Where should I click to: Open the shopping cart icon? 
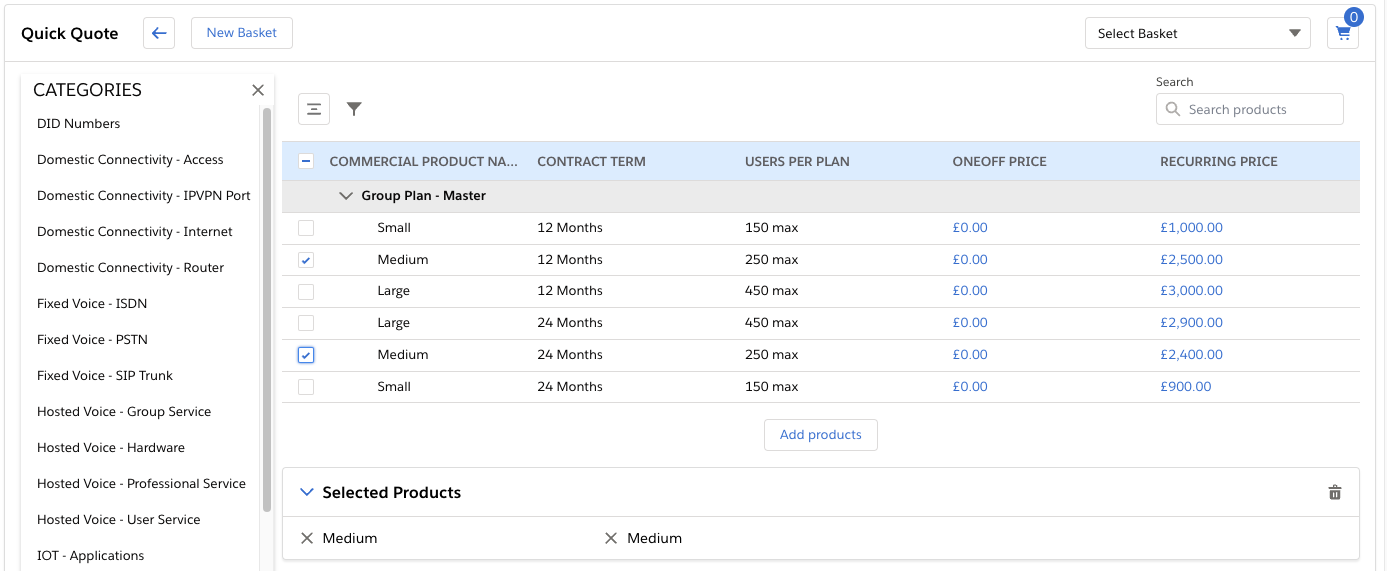coord(1343,33)
